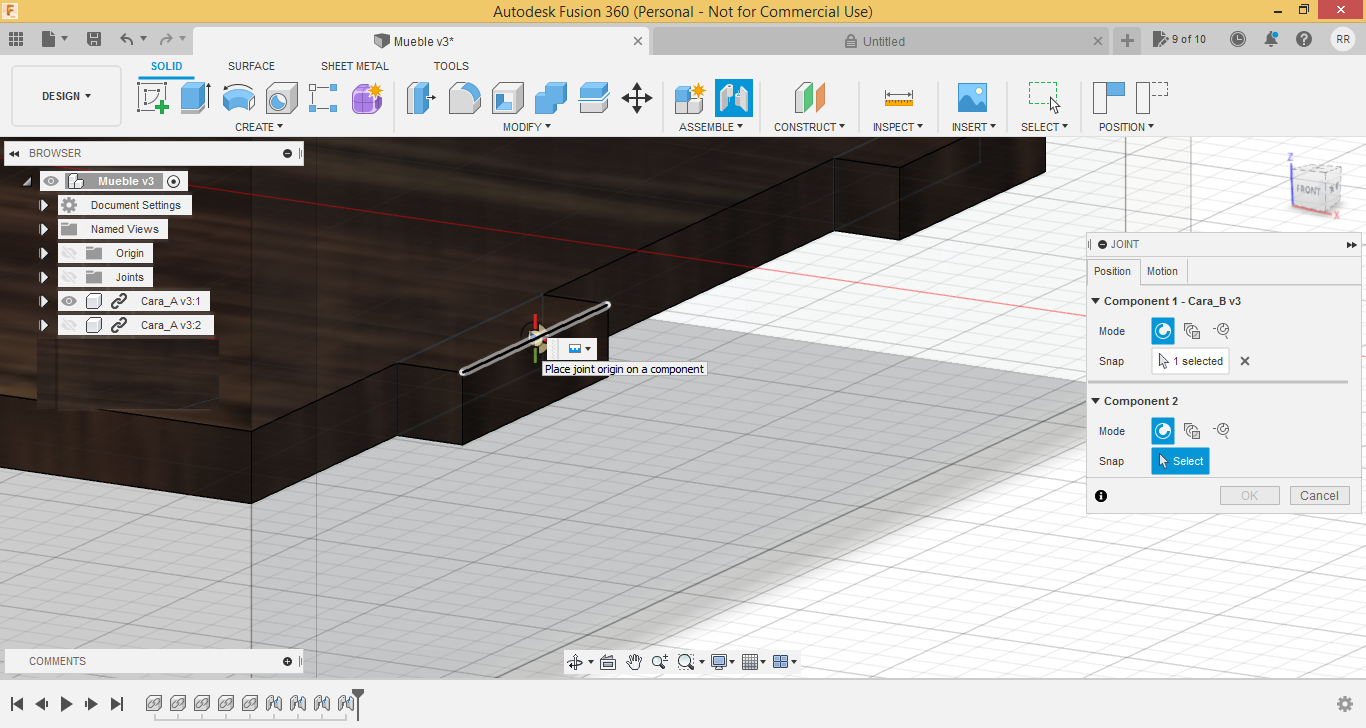This screenshot has width=1366, height=728.
Task: Select the Extrude tool
Action: click(195, 98)
